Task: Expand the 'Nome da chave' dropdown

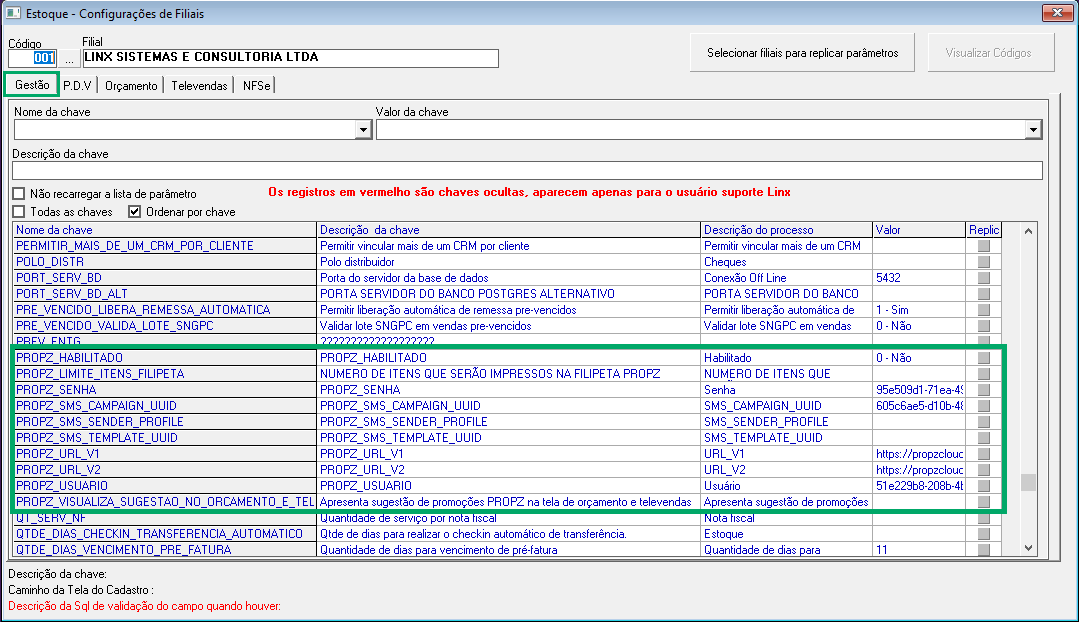Action: [x=363, y=130]
